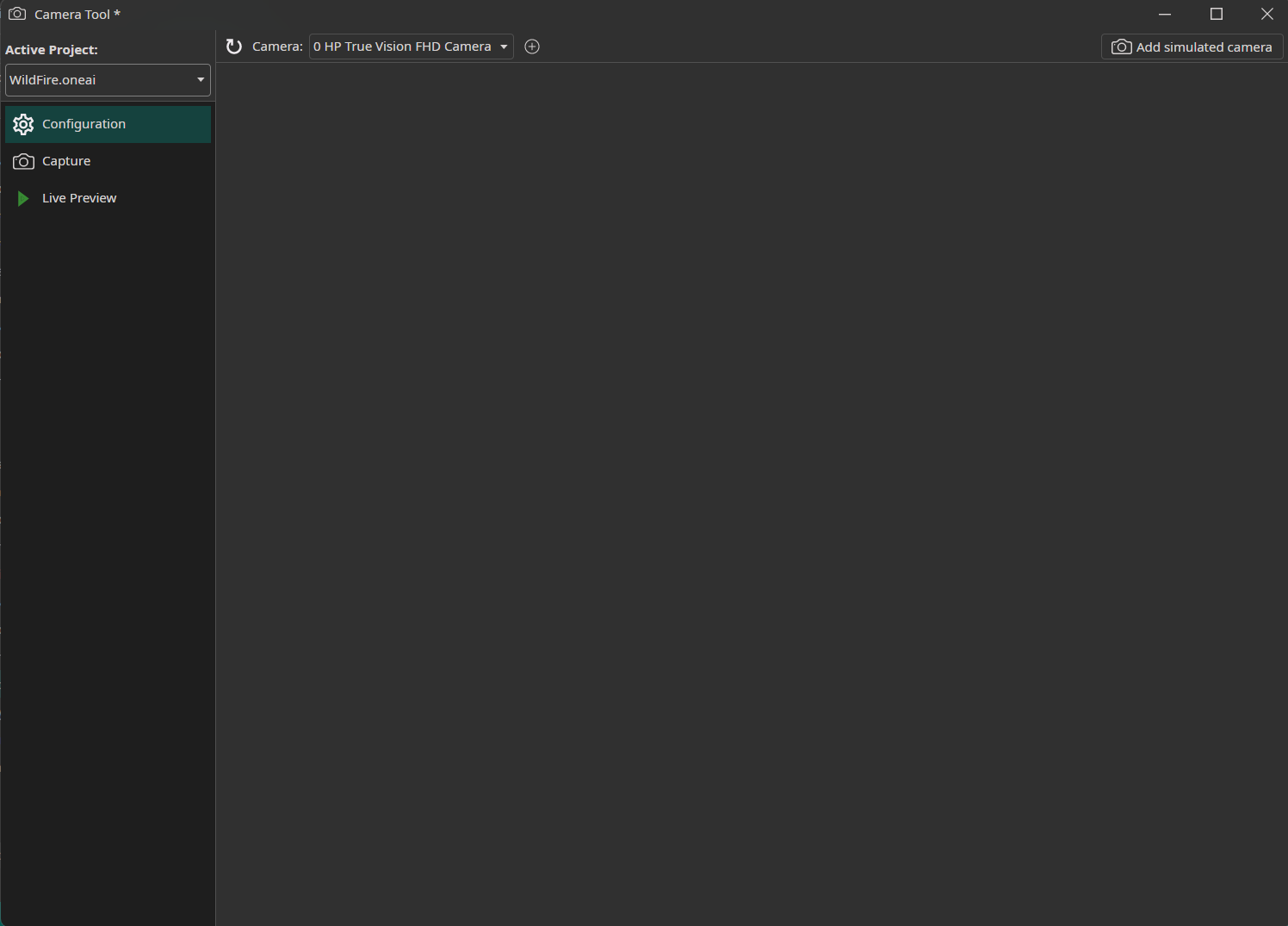Click the arrow on WildFire.oneai dropdown
The height and width of the screenshot is (926, 1288).
[201, 80]
